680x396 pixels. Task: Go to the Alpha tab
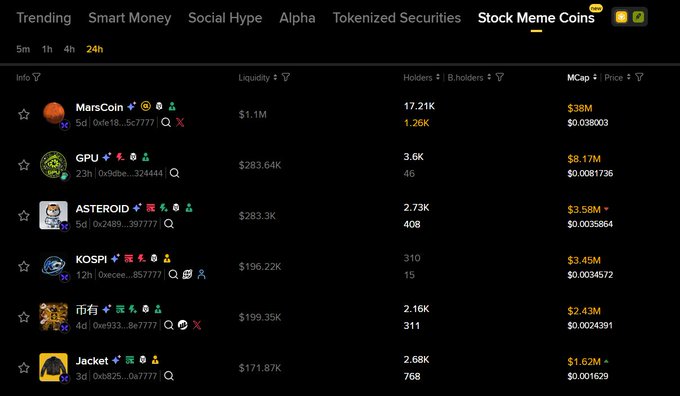[x=297, y=18]
